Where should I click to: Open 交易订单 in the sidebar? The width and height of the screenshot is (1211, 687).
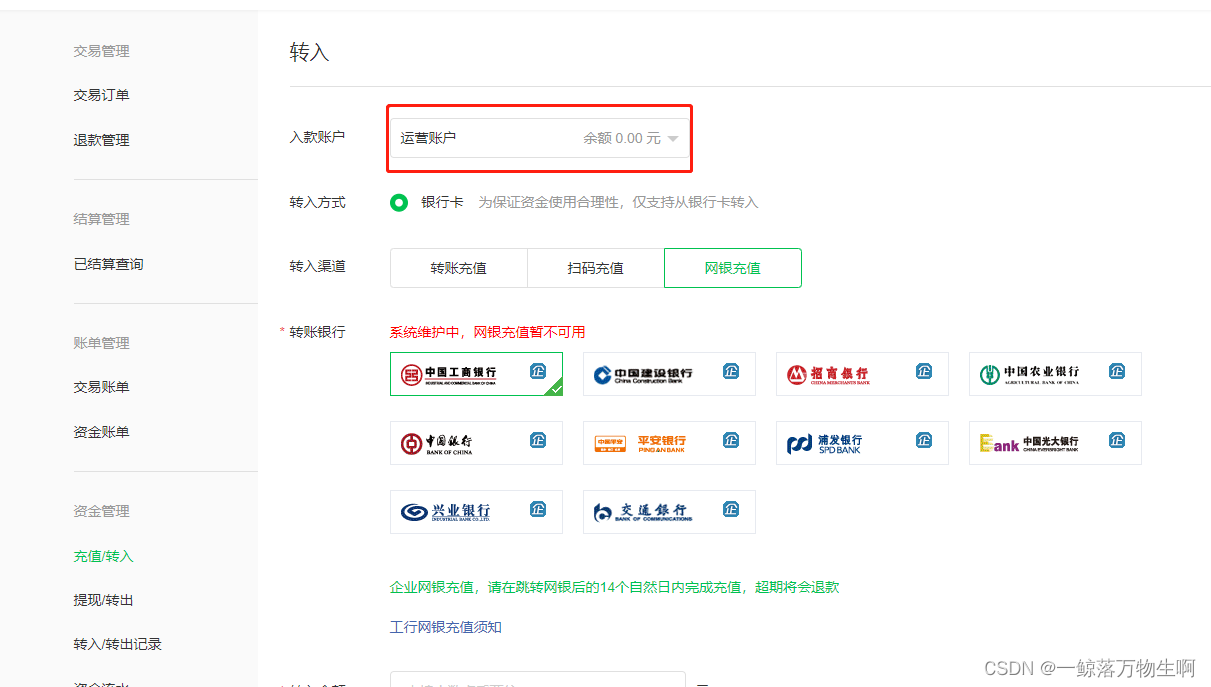pyautogui.click(x=101, y=95)
